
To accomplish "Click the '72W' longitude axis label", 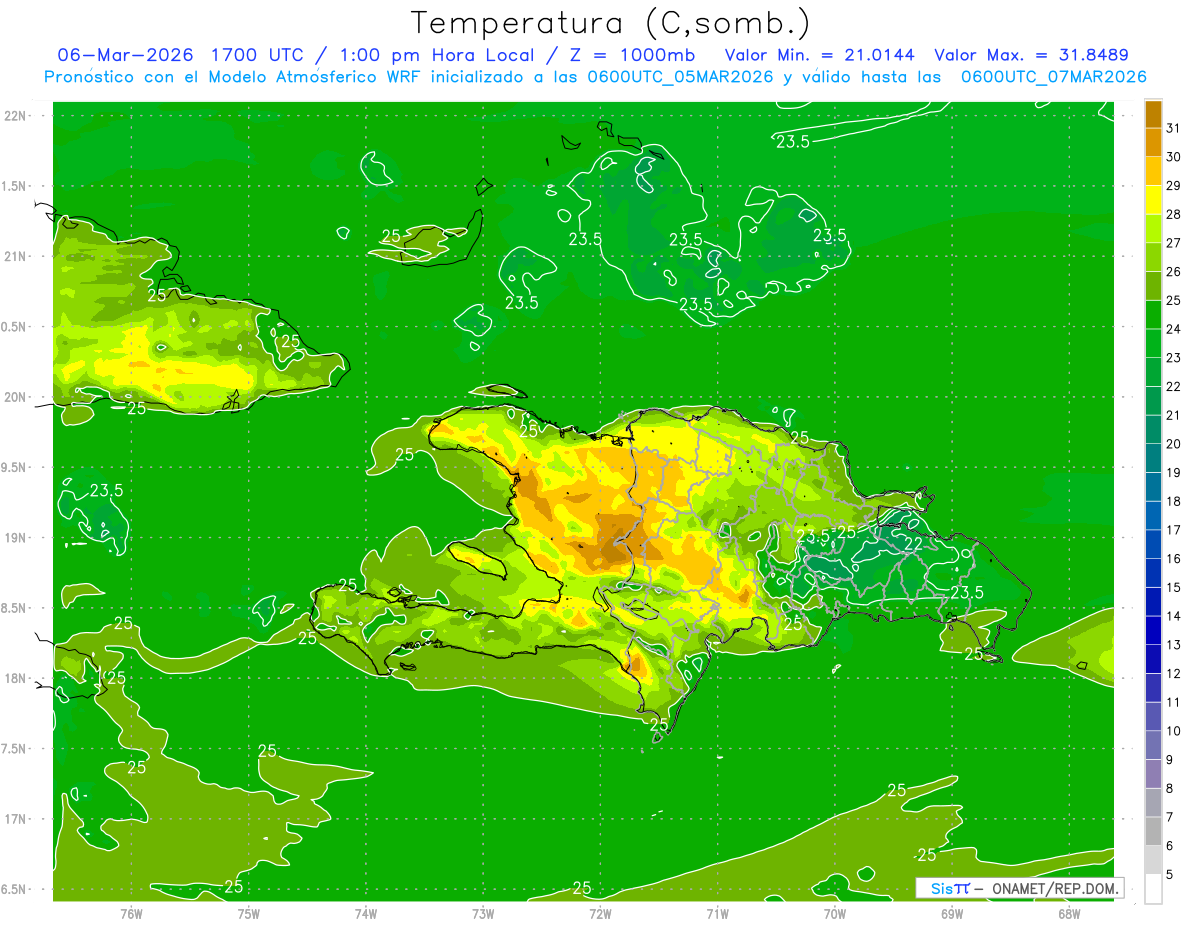I will pos(600,914).
